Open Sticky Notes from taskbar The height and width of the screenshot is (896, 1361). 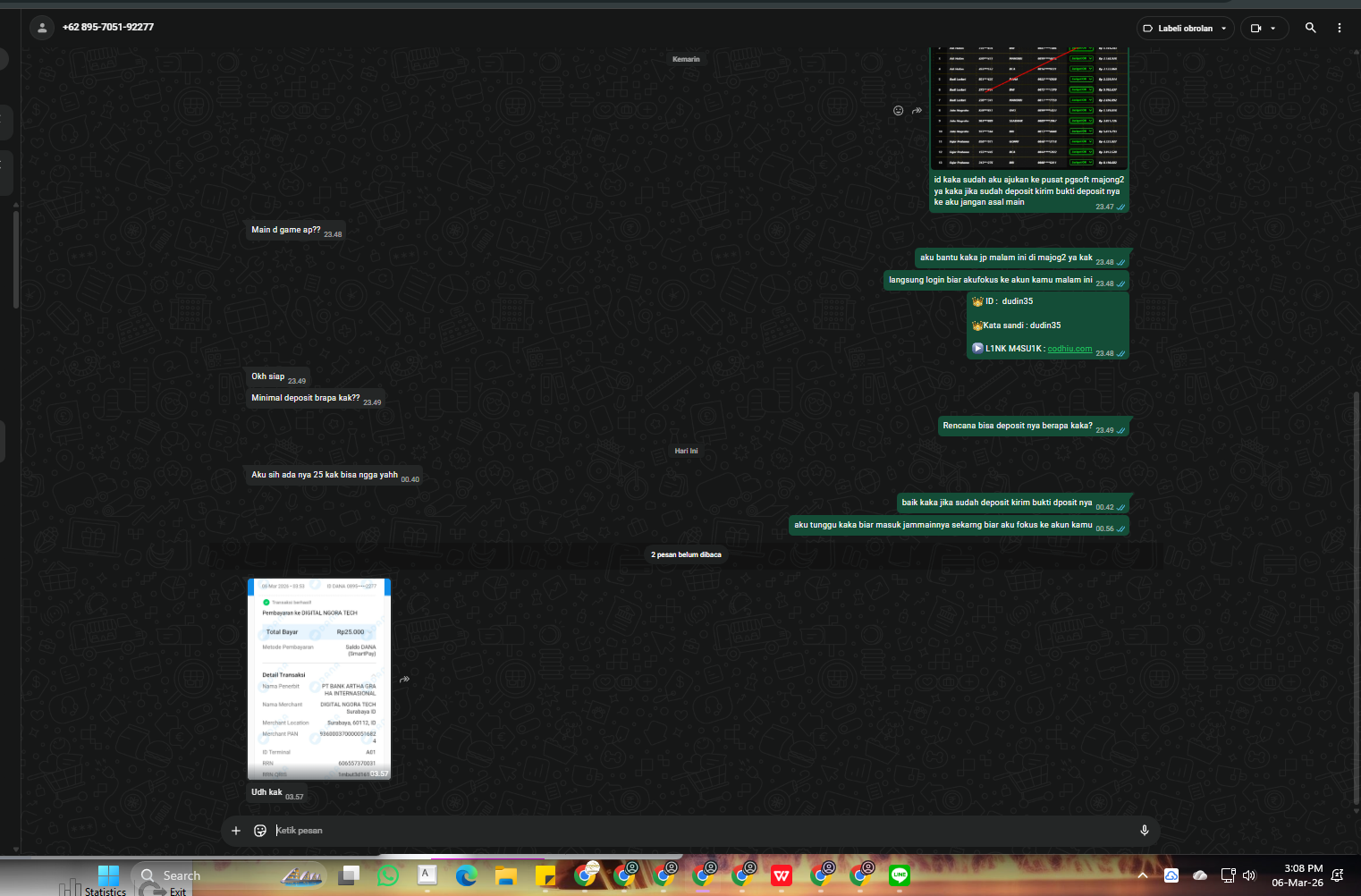pos(545,876)
